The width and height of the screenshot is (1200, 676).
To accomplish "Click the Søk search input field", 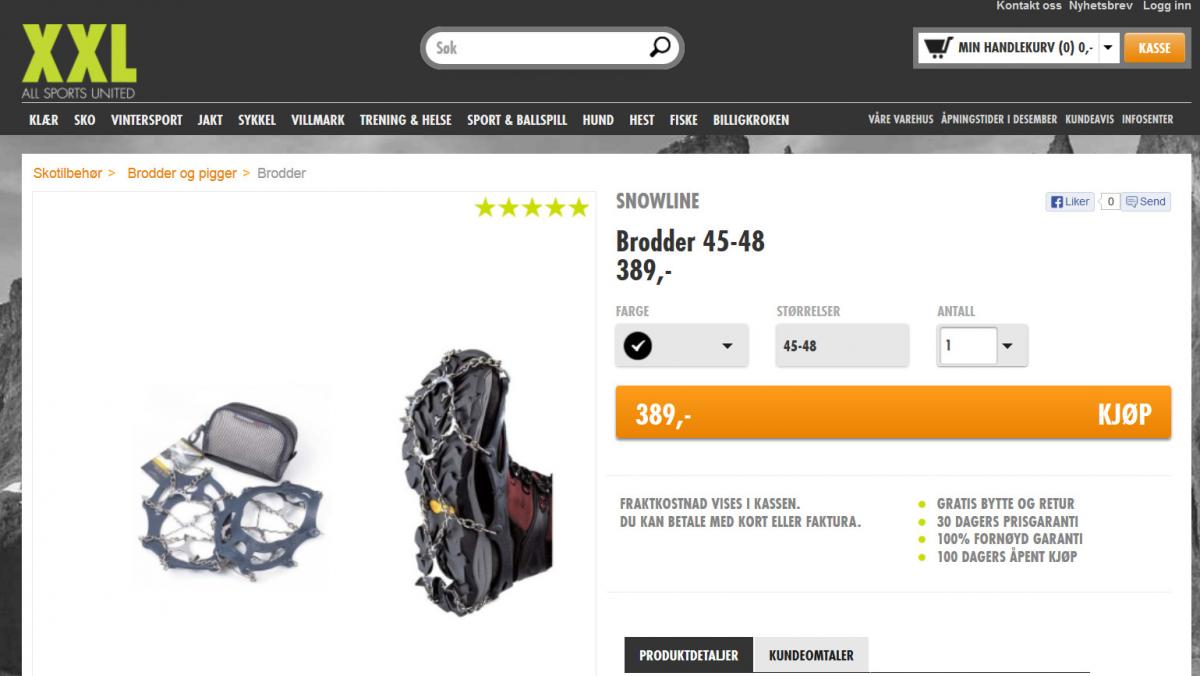I will coord(540,47).
